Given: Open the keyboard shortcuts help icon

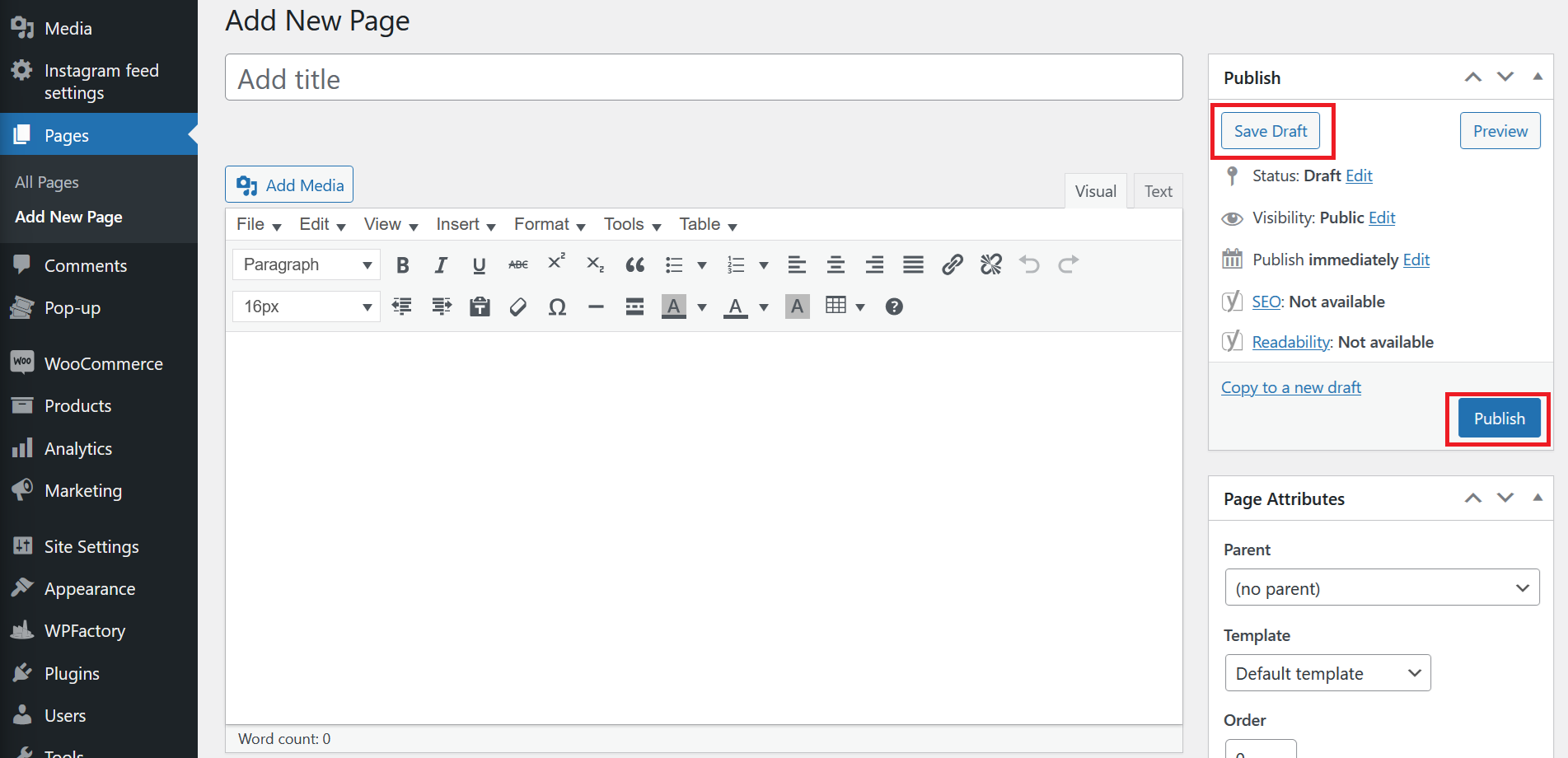Looking at the screenshot, I should tap(894, 306).
